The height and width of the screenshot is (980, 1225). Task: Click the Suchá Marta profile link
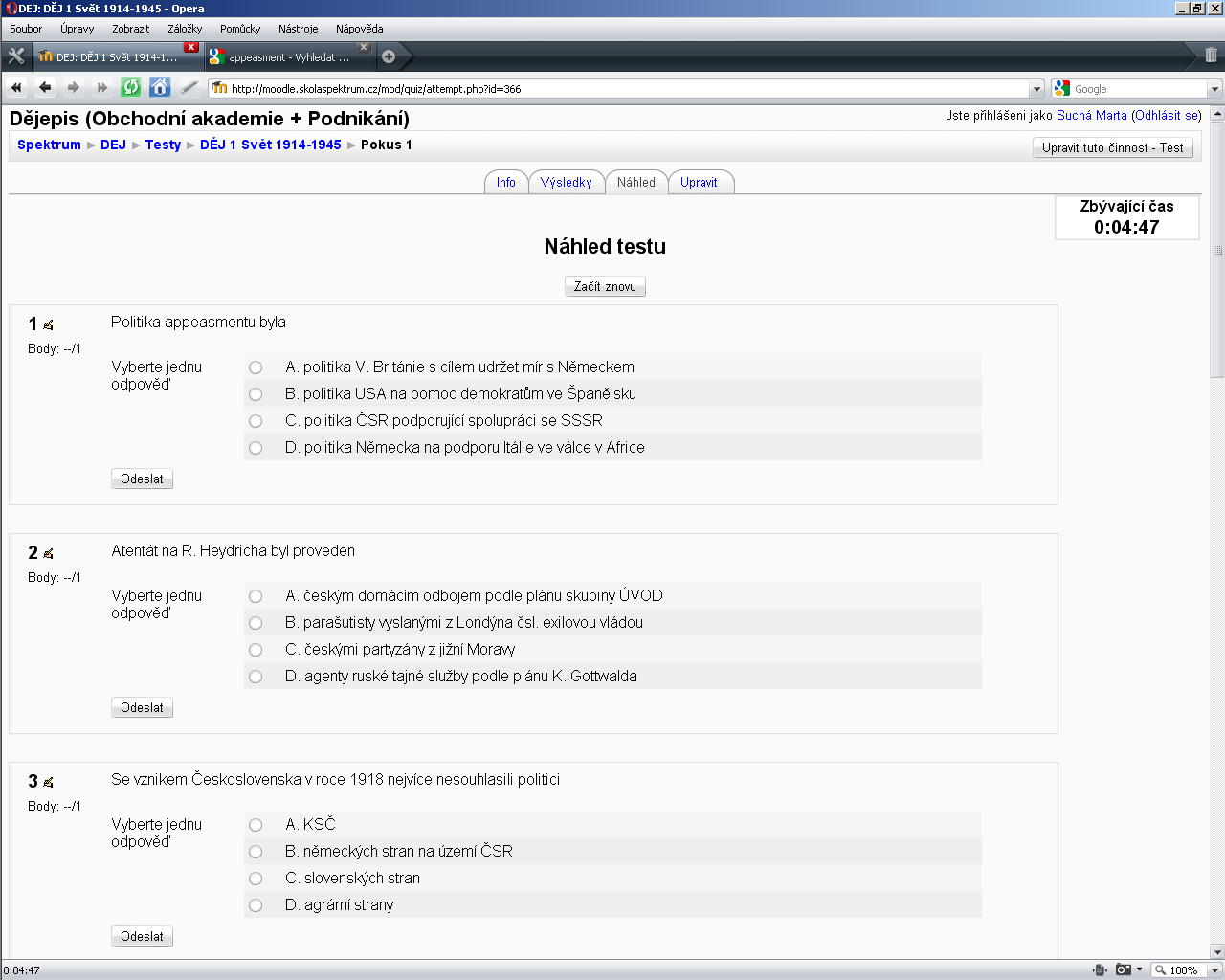click(x=1091, y=115)
